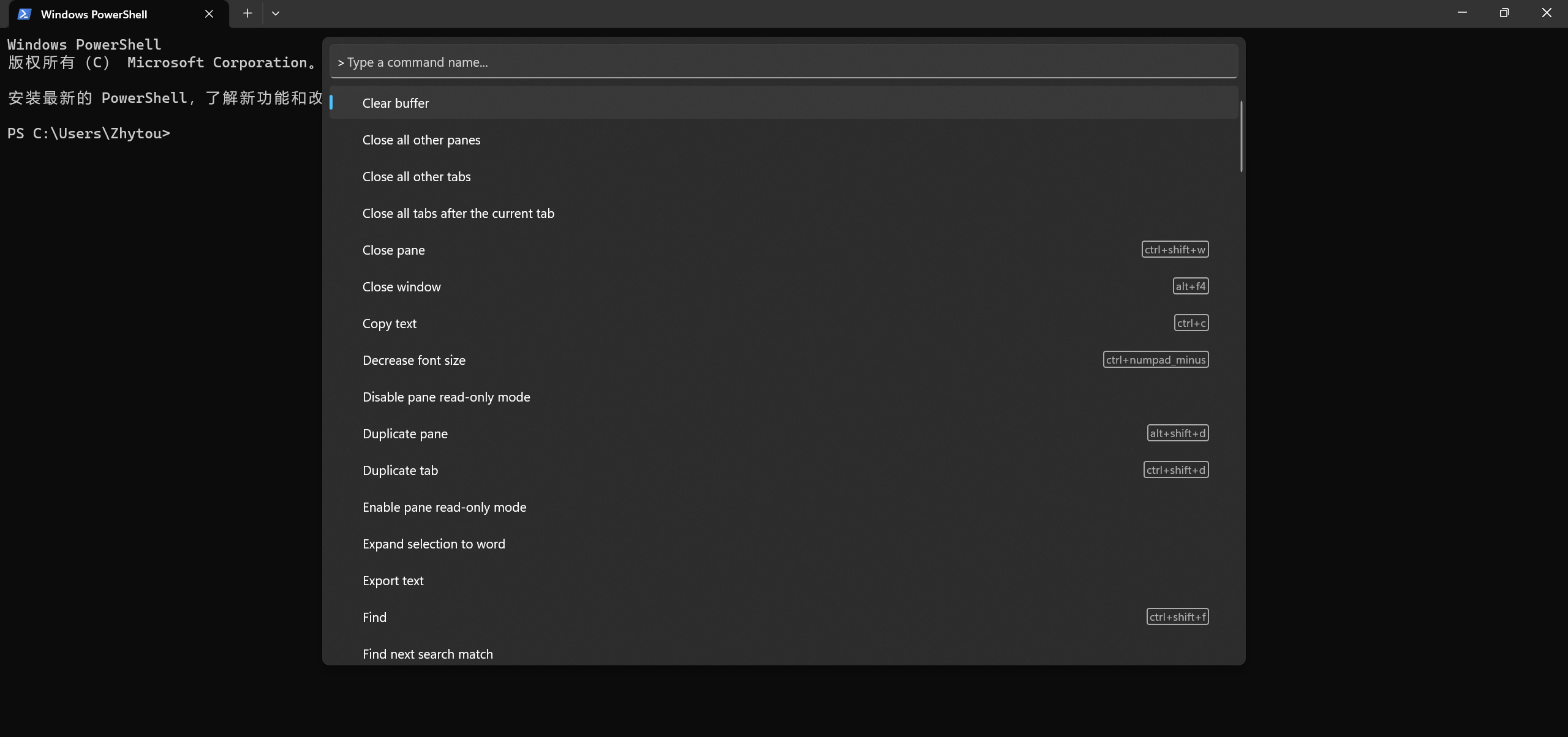Run the Duplicate tab command
This screenshot has width=1568, height=737.
click(x=783, y=470)
